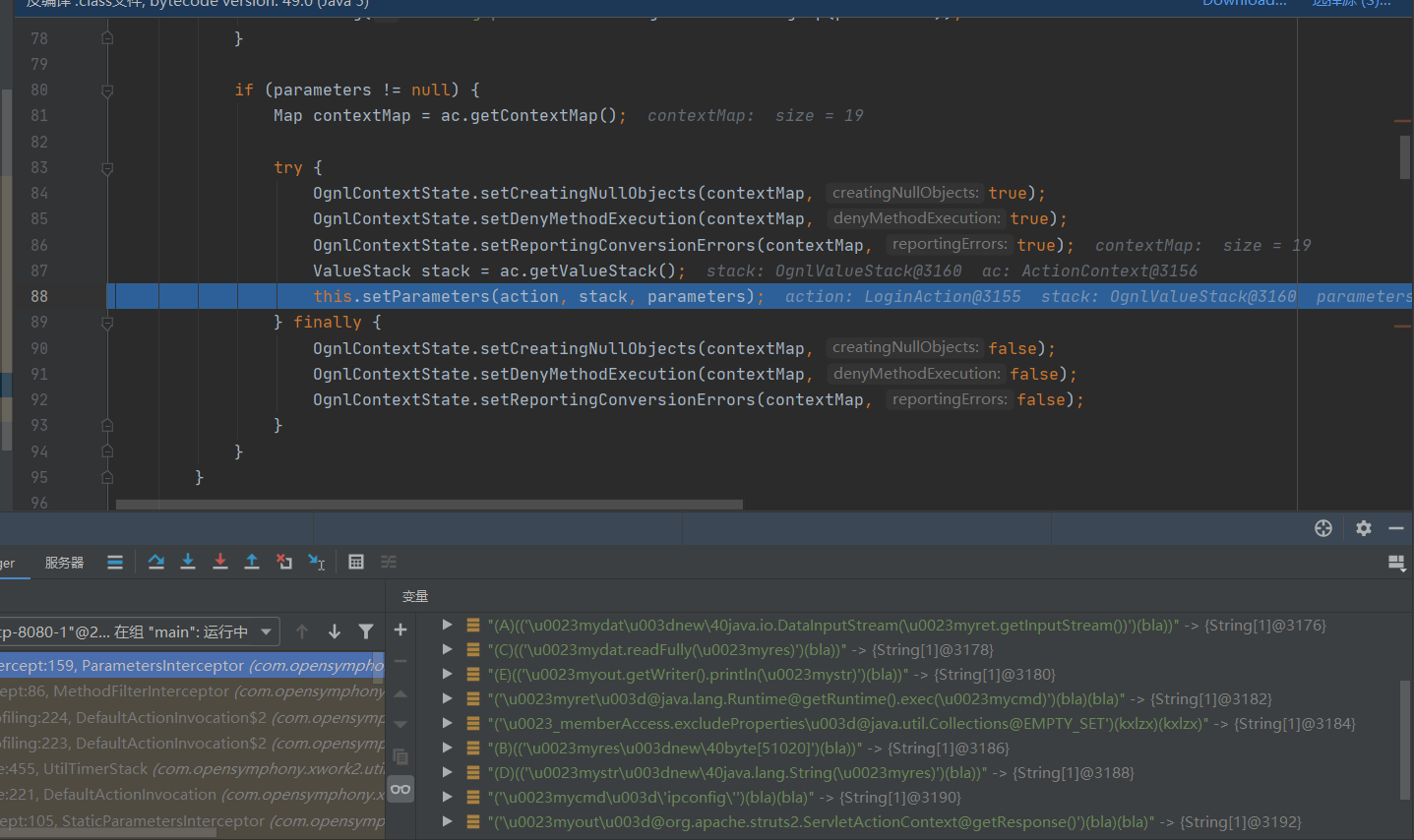Toggle the fold marker on line 80
Screen dimensions: 1414x840
point(107,90)
